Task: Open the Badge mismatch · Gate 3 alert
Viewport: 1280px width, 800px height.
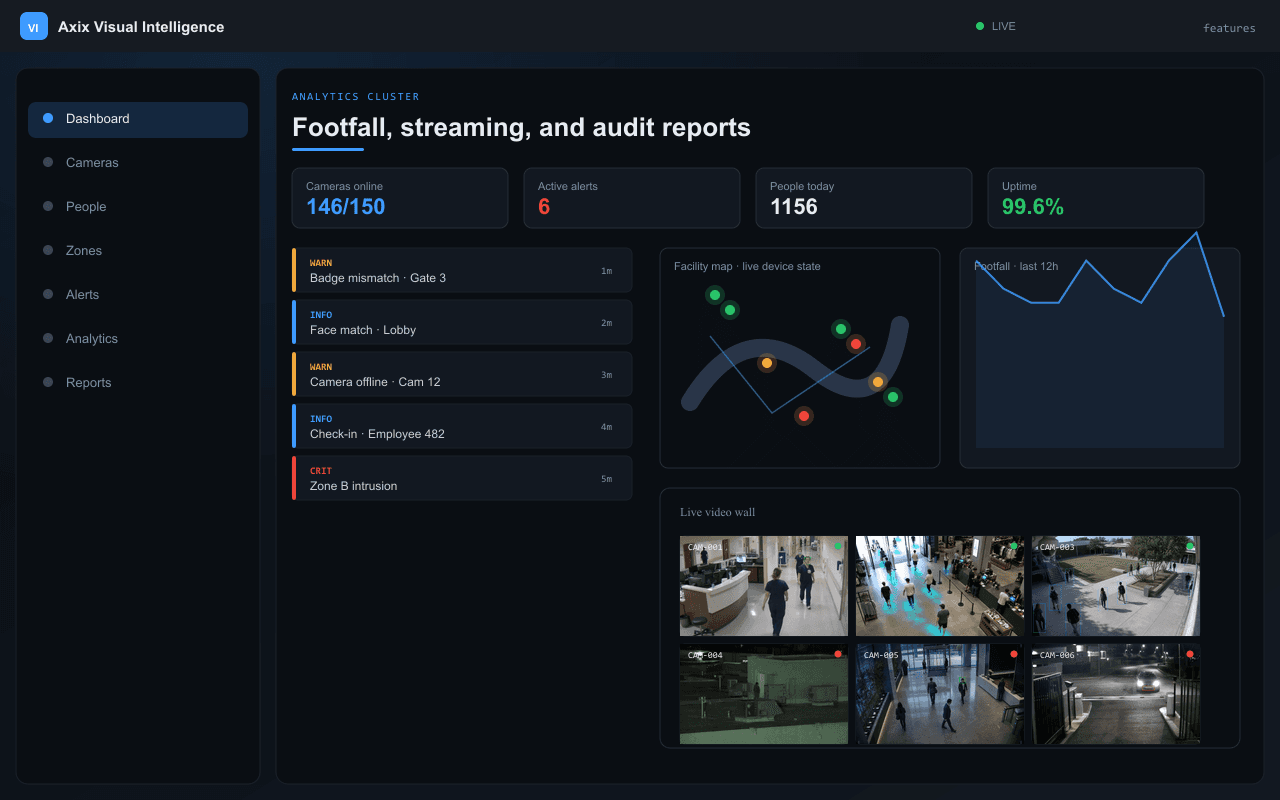Action: point(462,270)
